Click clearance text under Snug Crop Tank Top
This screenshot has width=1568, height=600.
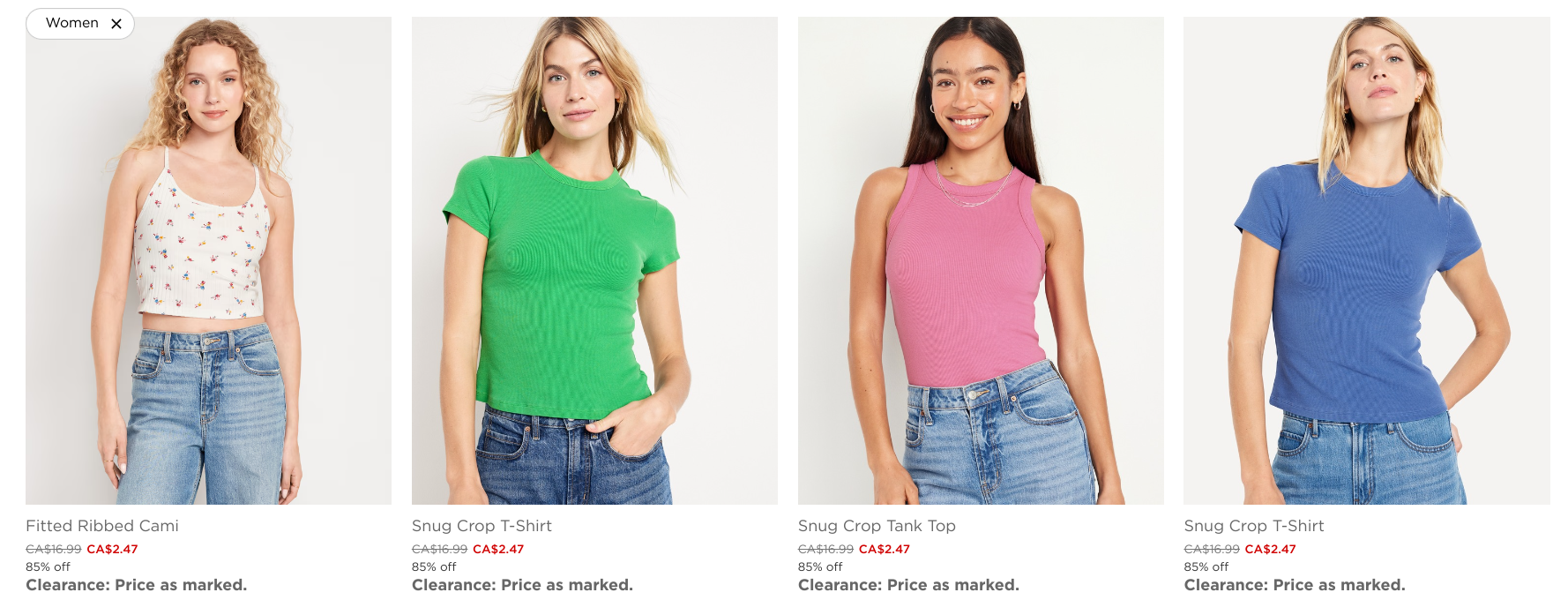tap(908, 585)
